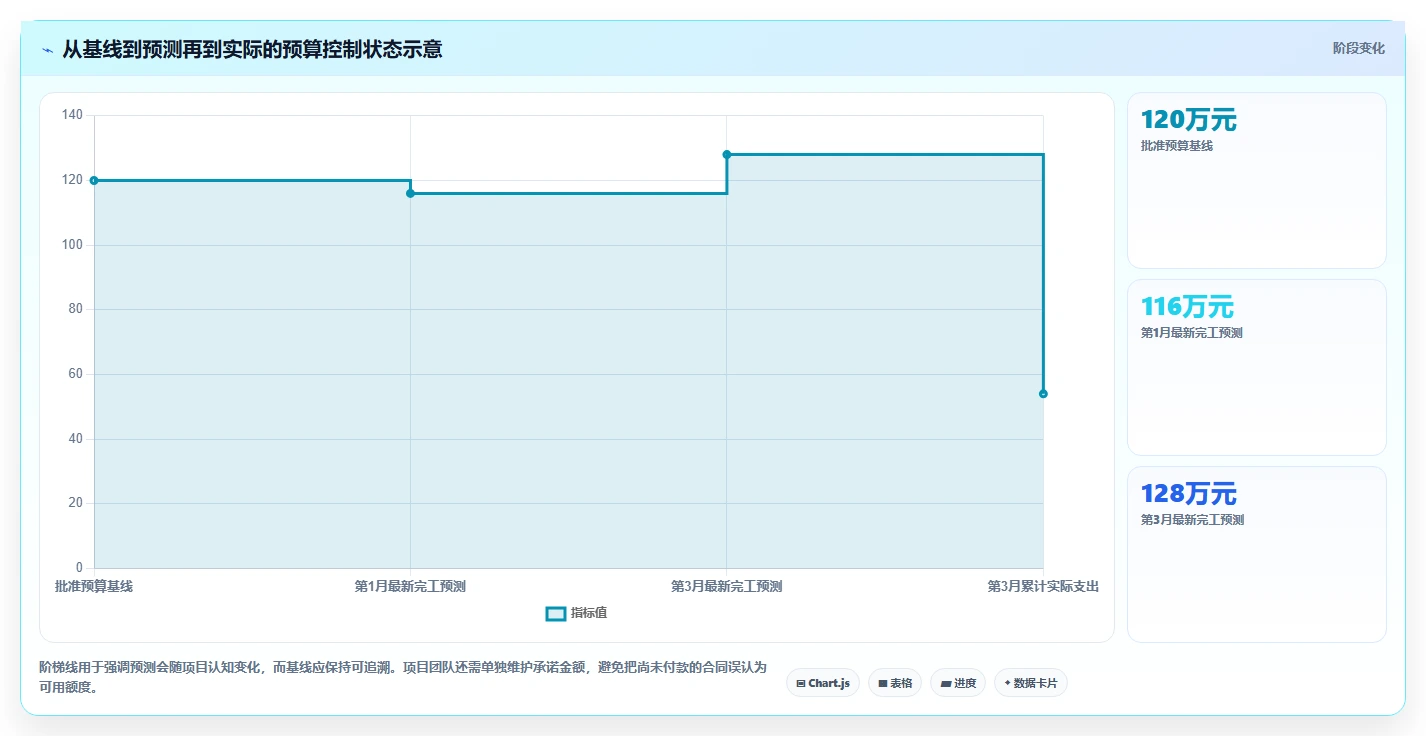Click the lightning icon beside the title
Image resolution: width=1426 pixels, height=736 pixels.
[x=47, y=49]
